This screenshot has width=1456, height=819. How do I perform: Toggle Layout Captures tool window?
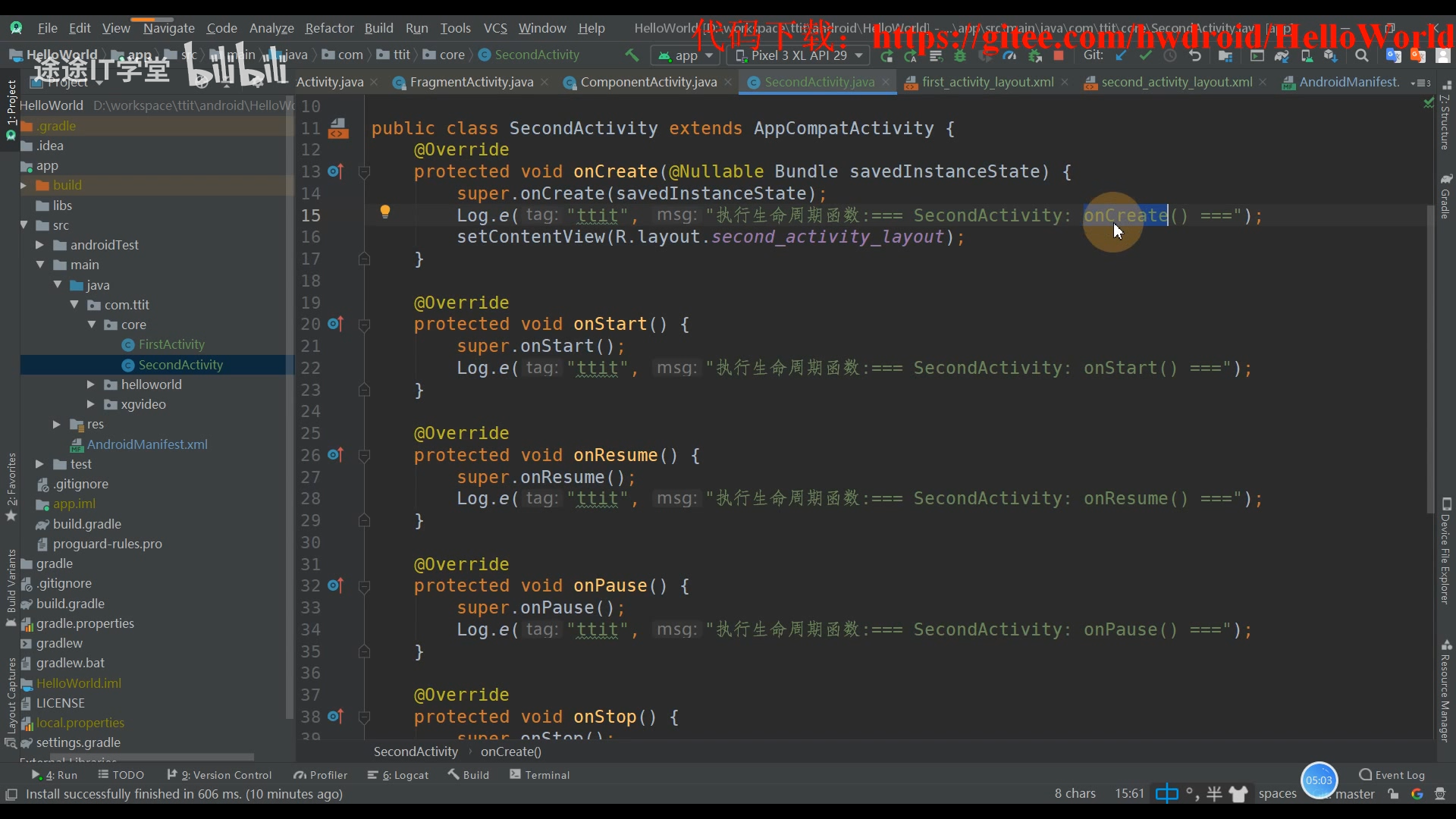(x=11, y=703)
